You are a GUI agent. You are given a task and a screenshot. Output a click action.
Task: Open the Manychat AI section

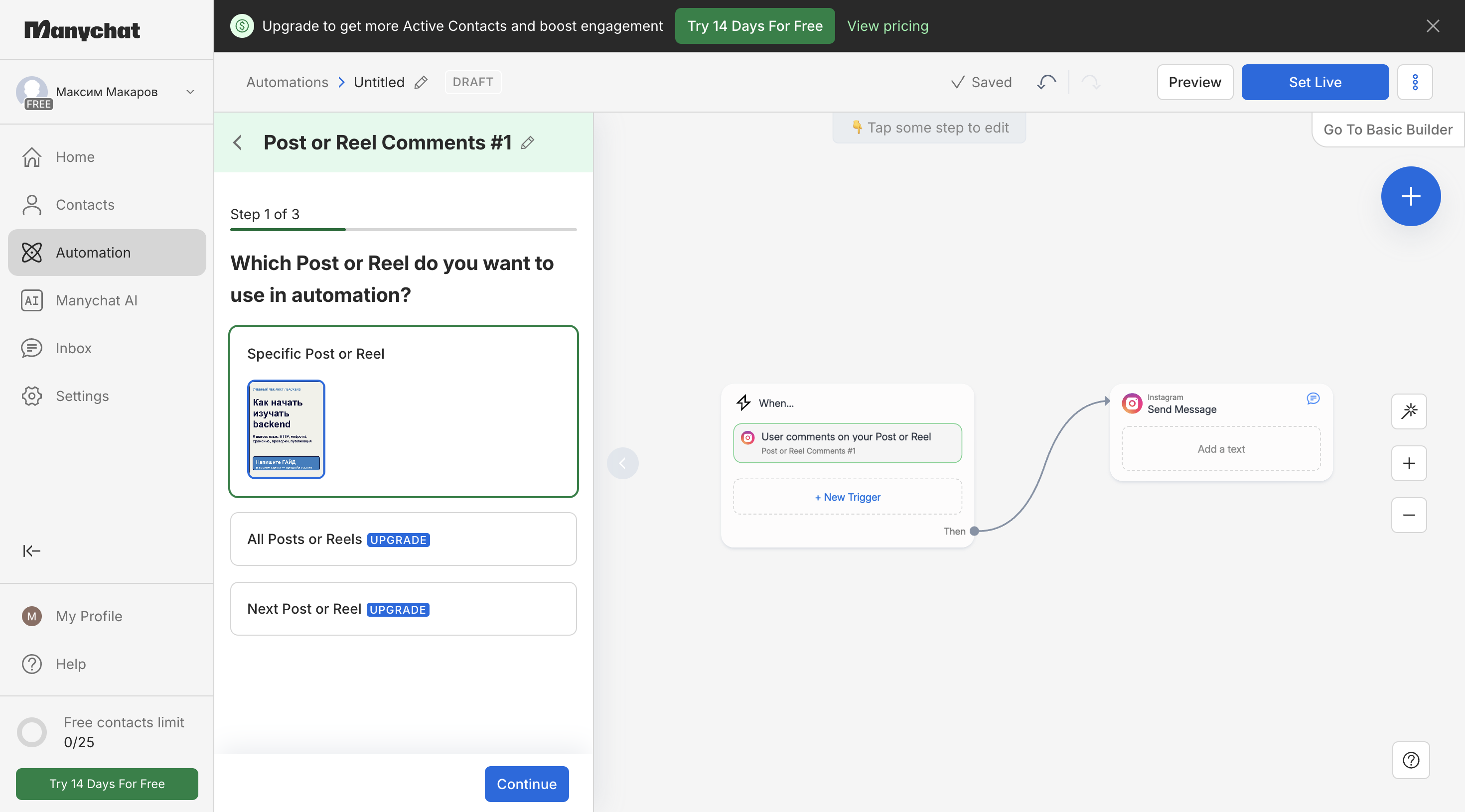click(x=107, y=300)
